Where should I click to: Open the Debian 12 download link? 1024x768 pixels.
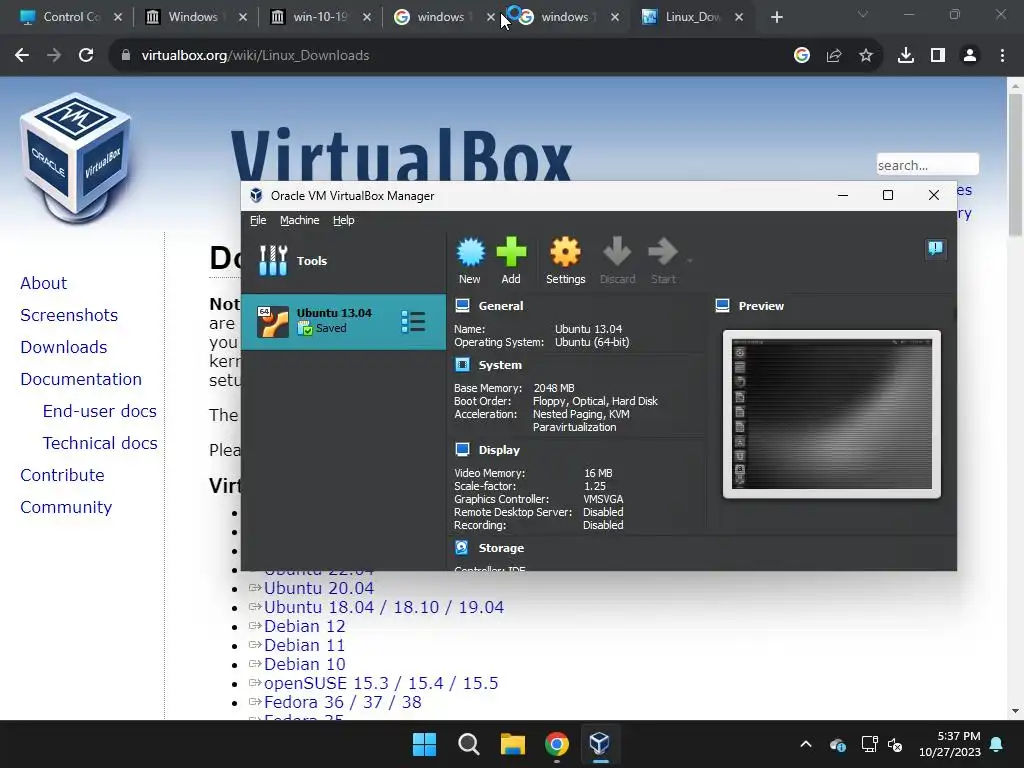[x=304, y=626]
